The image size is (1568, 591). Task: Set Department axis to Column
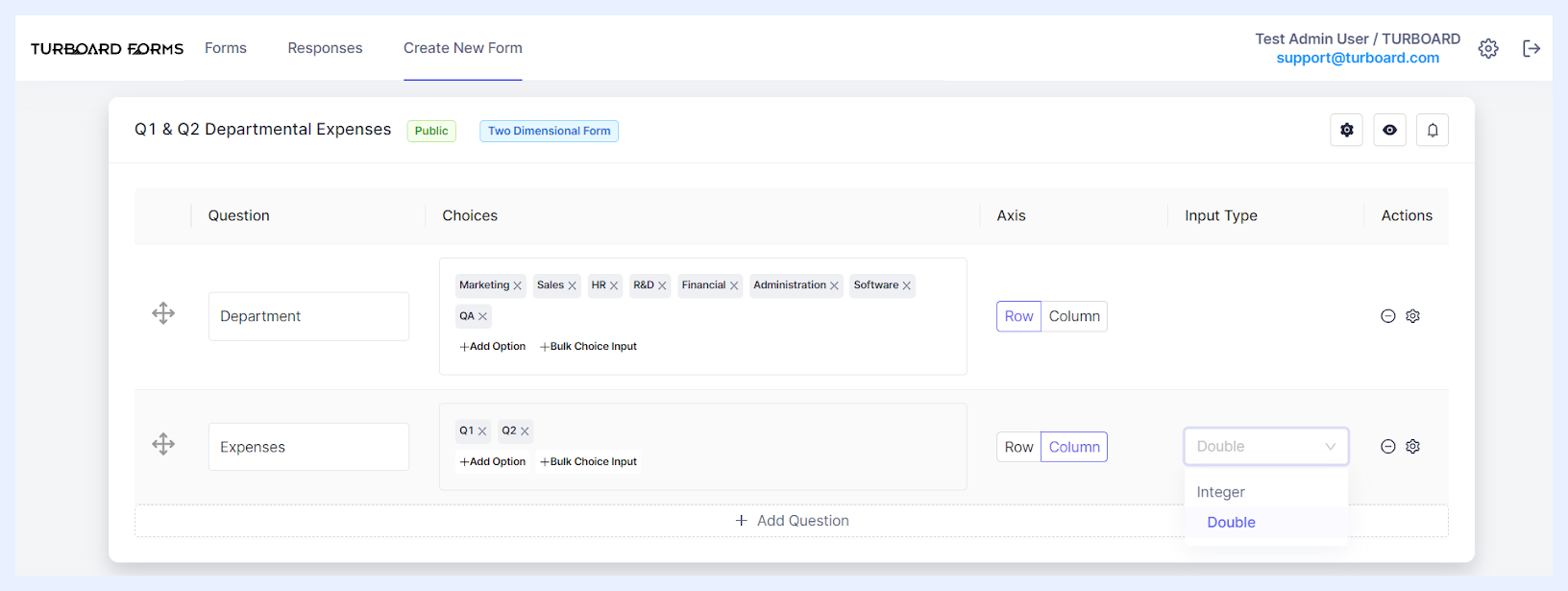click(1074, 316)
